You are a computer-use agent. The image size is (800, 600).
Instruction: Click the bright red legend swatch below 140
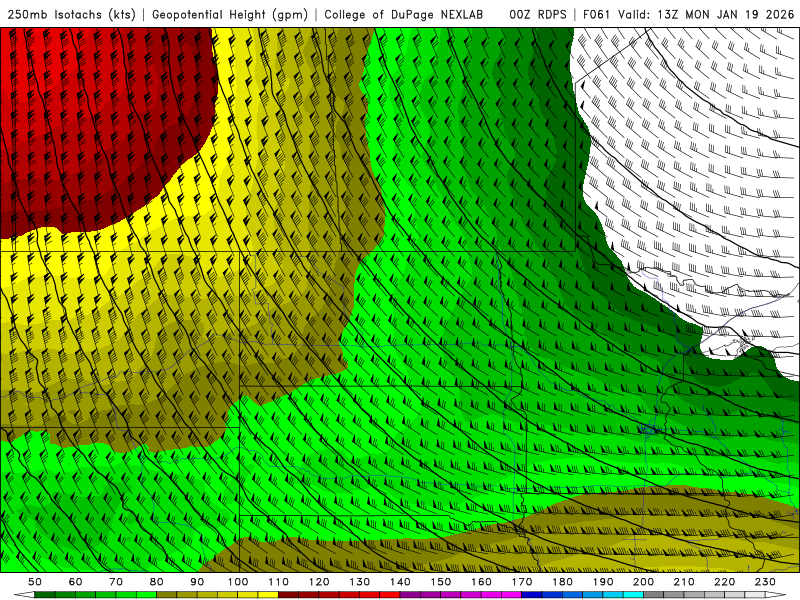tap(390, 595)
